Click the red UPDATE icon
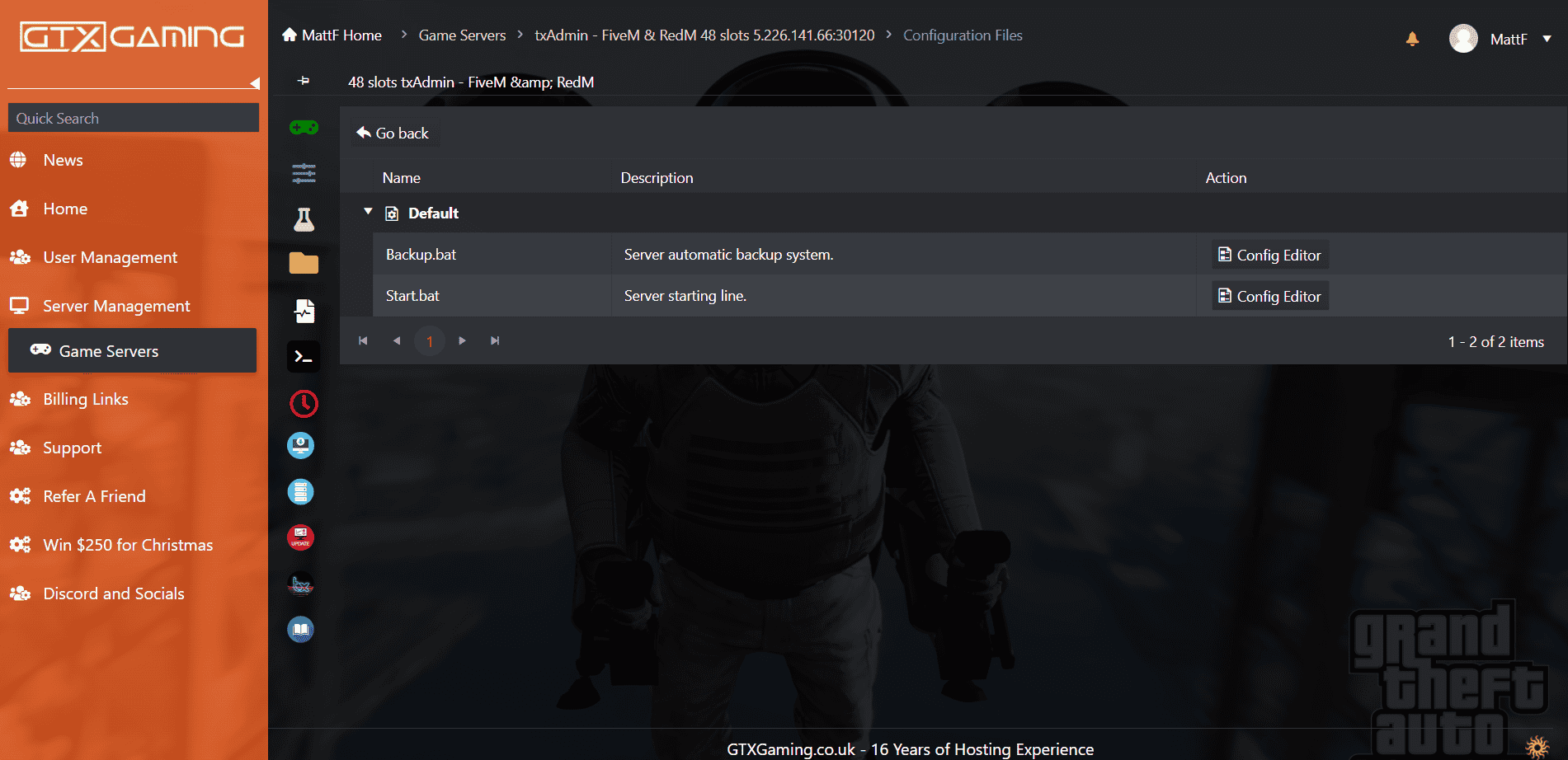 (x=300, y=537)
